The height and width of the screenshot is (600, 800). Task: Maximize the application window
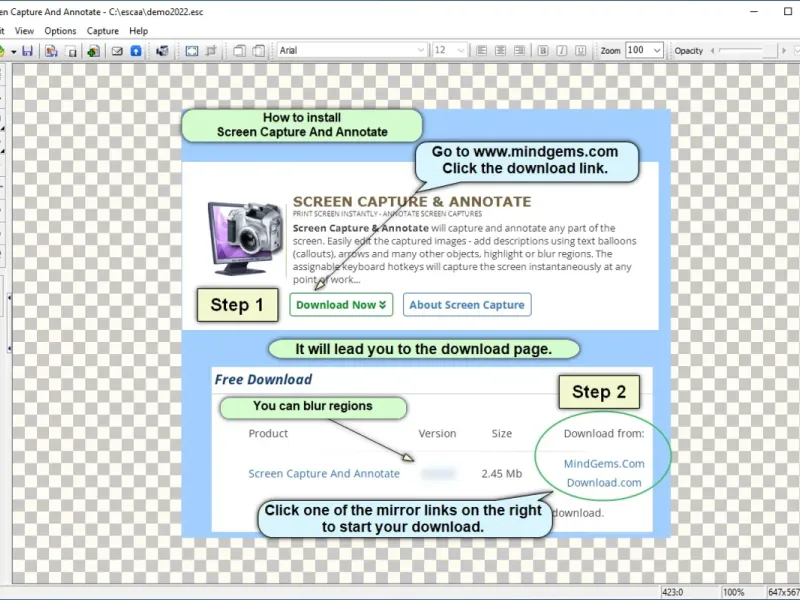788,11
